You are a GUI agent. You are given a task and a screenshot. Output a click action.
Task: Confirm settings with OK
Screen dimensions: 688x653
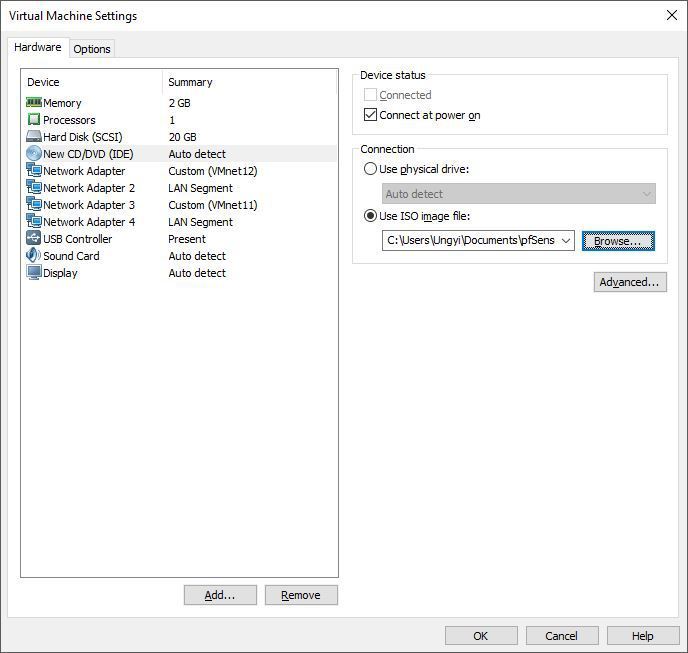(x=481, y=636)
